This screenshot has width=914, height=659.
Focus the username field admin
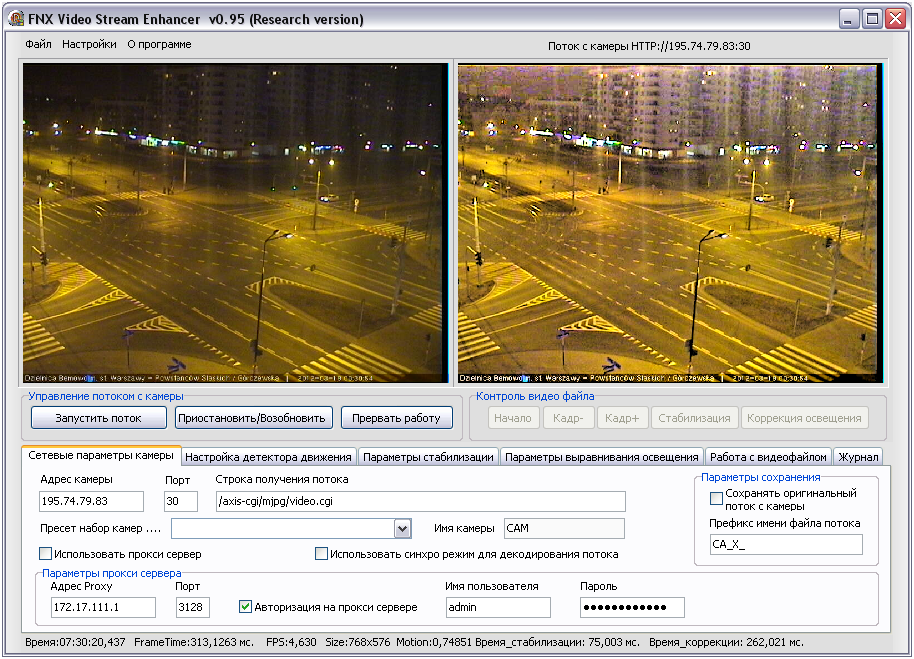498,607
